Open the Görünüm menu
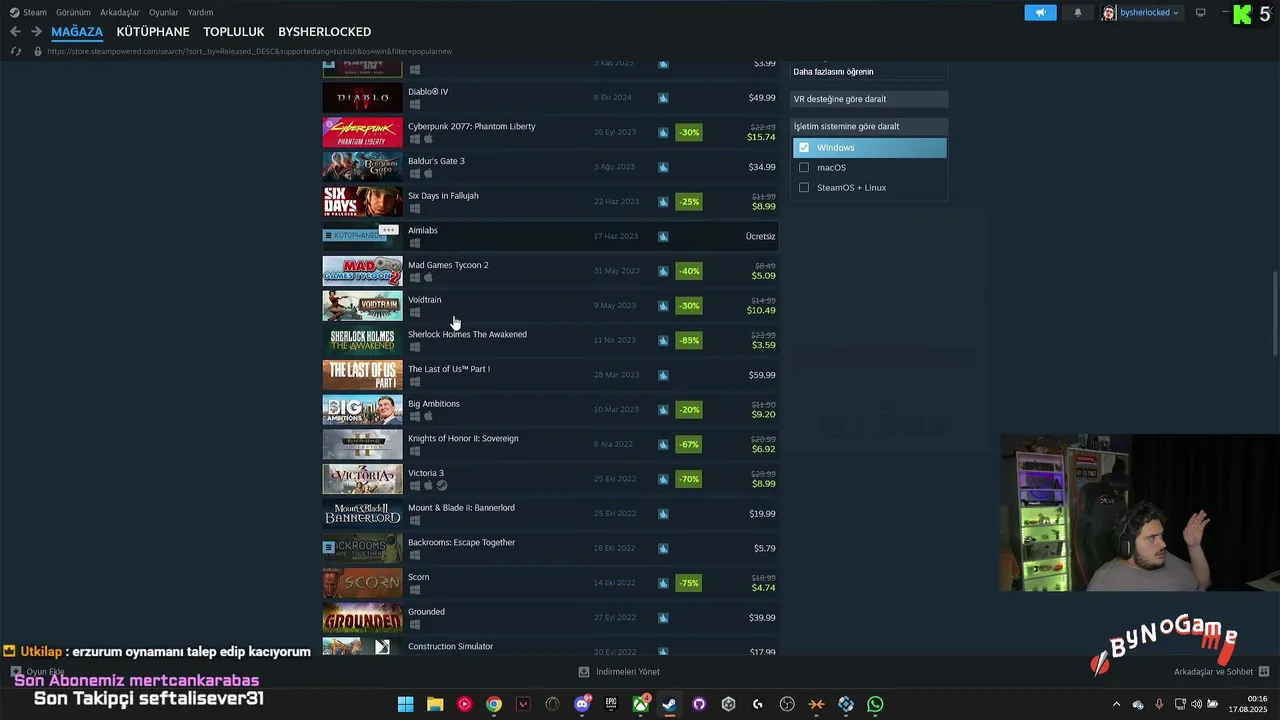Viewport: 1280px width, 720px height. click(x=73, y=13)
